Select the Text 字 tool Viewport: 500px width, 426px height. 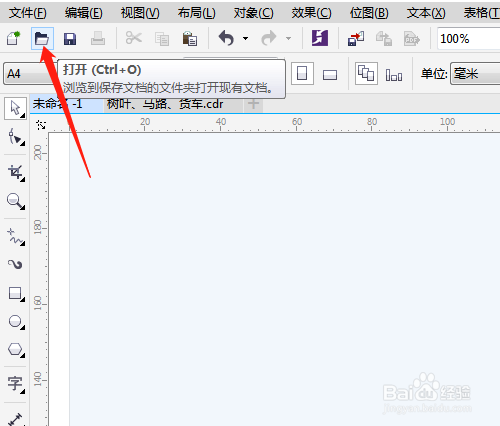coord(16,384)
